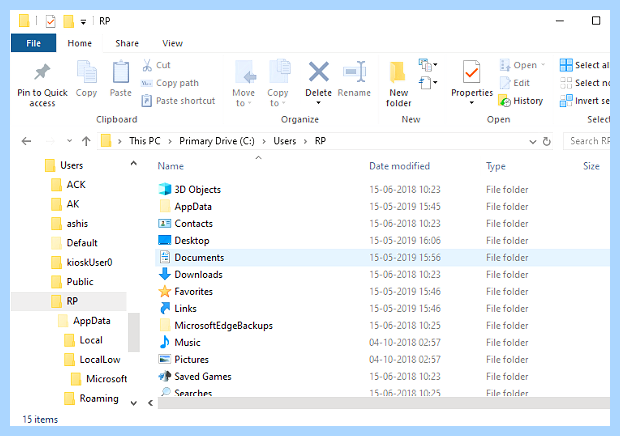Expand the Delete options arrow
The height and width of the screenshot is (436, 620).
point(318,103)
